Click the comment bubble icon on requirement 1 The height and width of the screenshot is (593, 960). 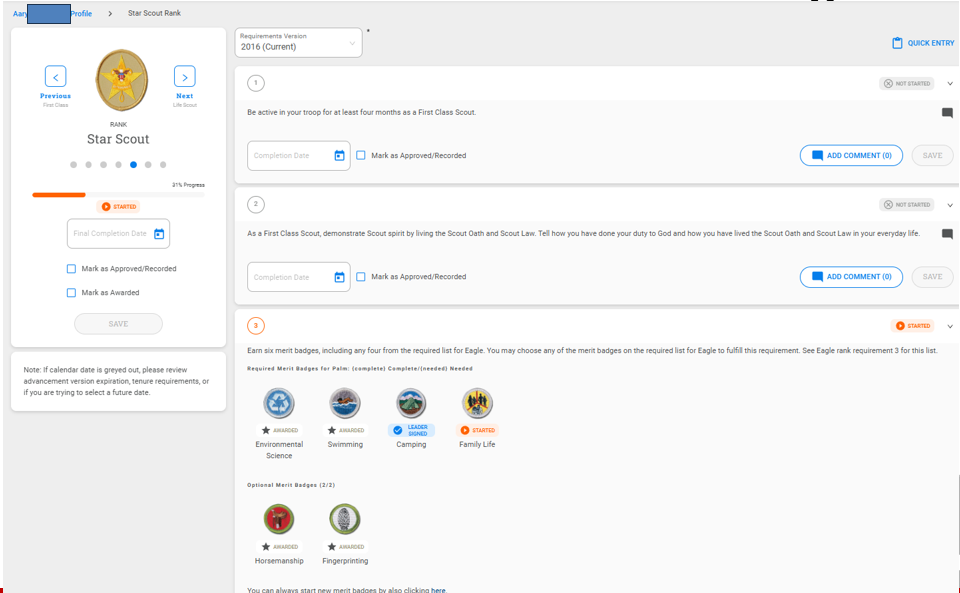(947, 113)
